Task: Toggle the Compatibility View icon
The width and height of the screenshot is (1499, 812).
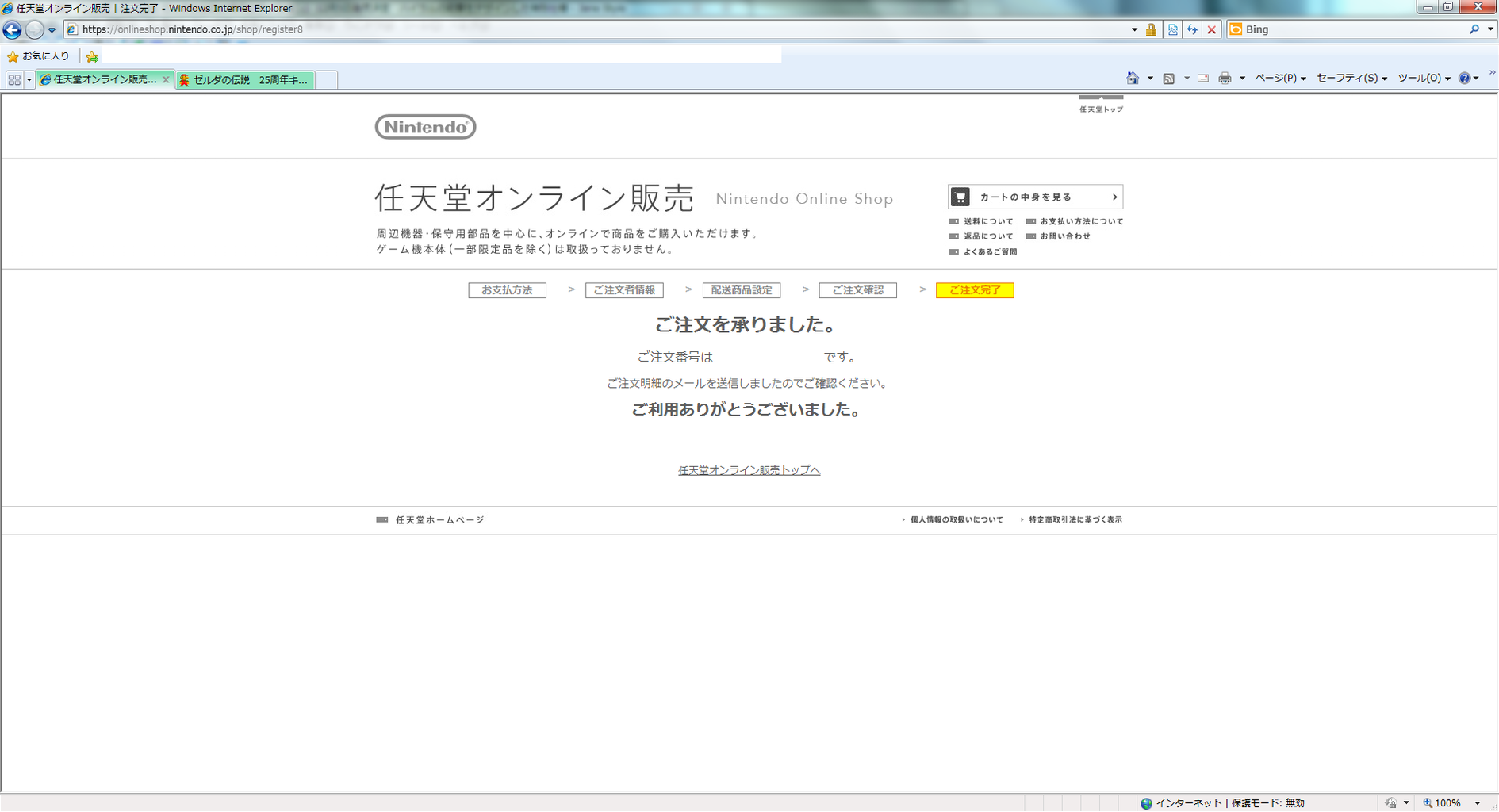Action: 1172,29
